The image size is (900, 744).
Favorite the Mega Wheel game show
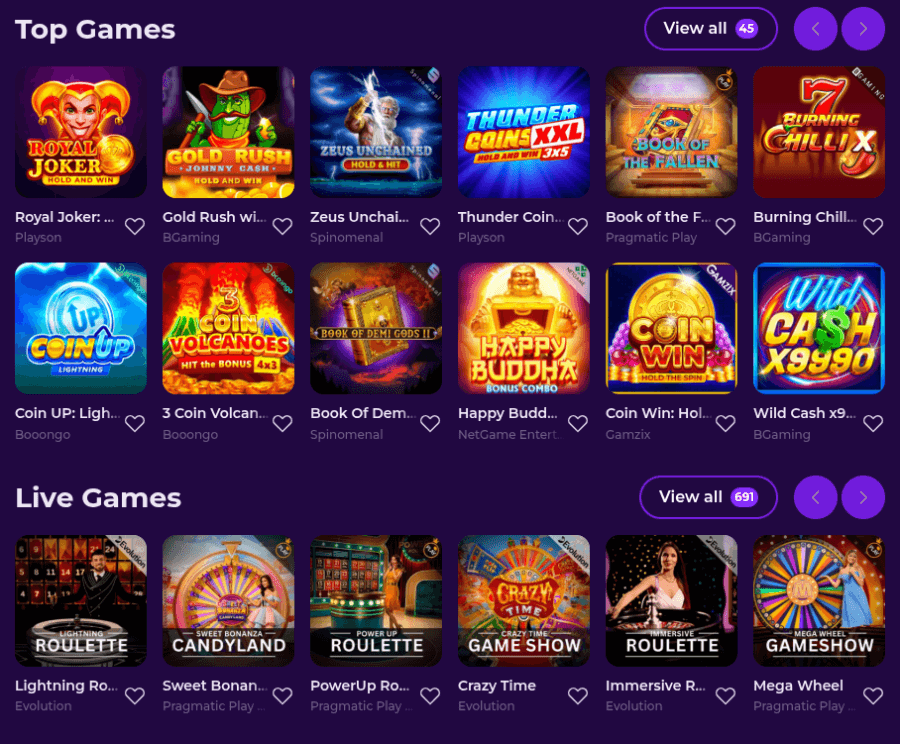tap(873, 696)
